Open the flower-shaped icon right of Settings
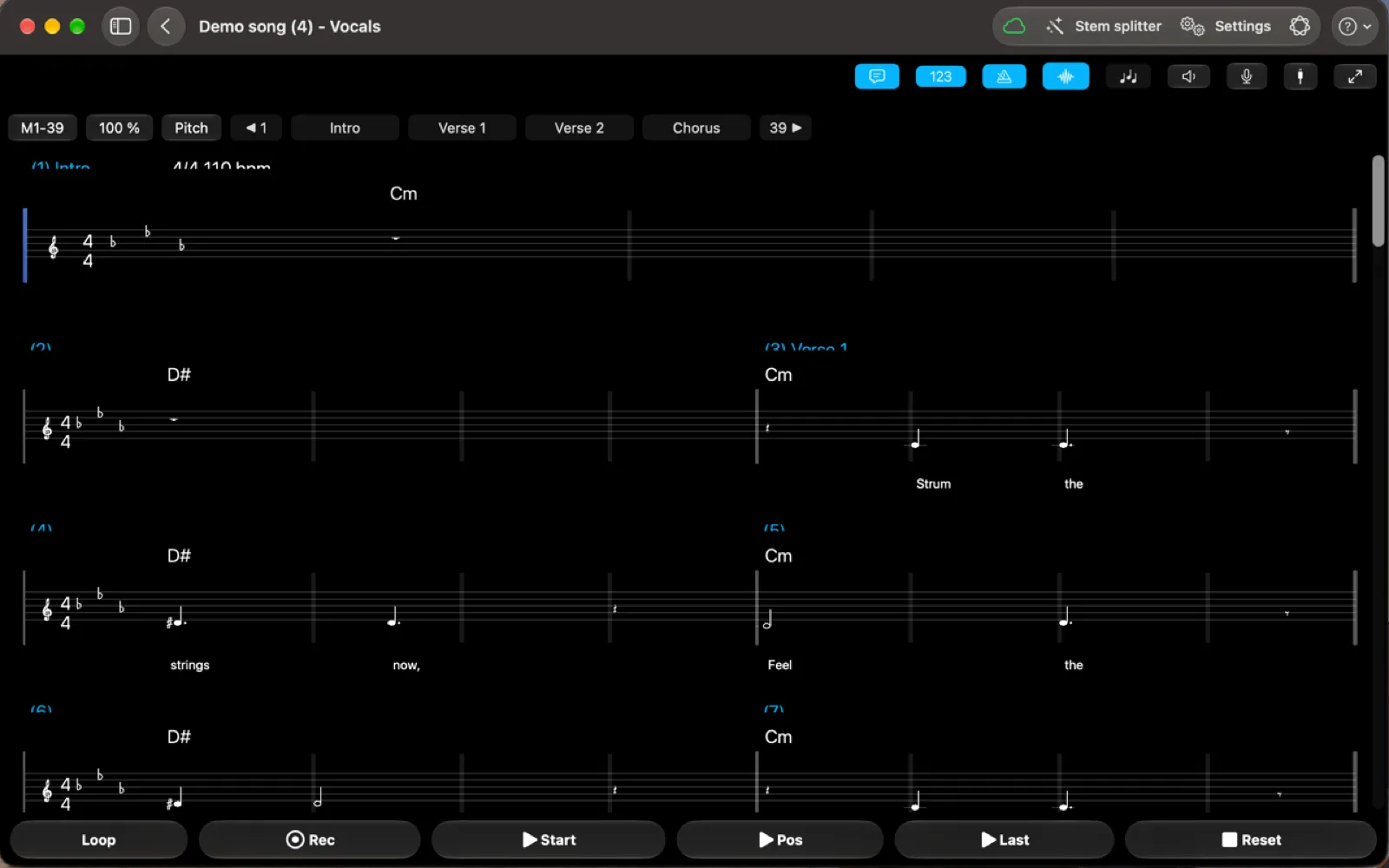This screenshot has height=868, width=1389. click(1300, 26)
